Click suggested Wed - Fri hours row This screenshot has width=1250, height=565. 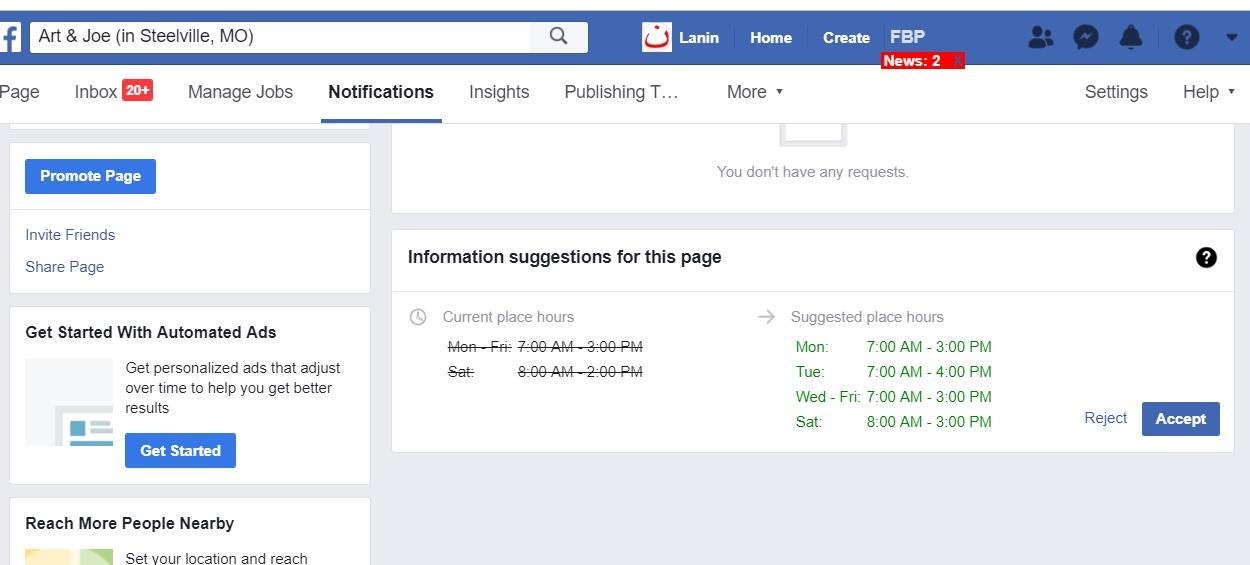pos(893,397)
